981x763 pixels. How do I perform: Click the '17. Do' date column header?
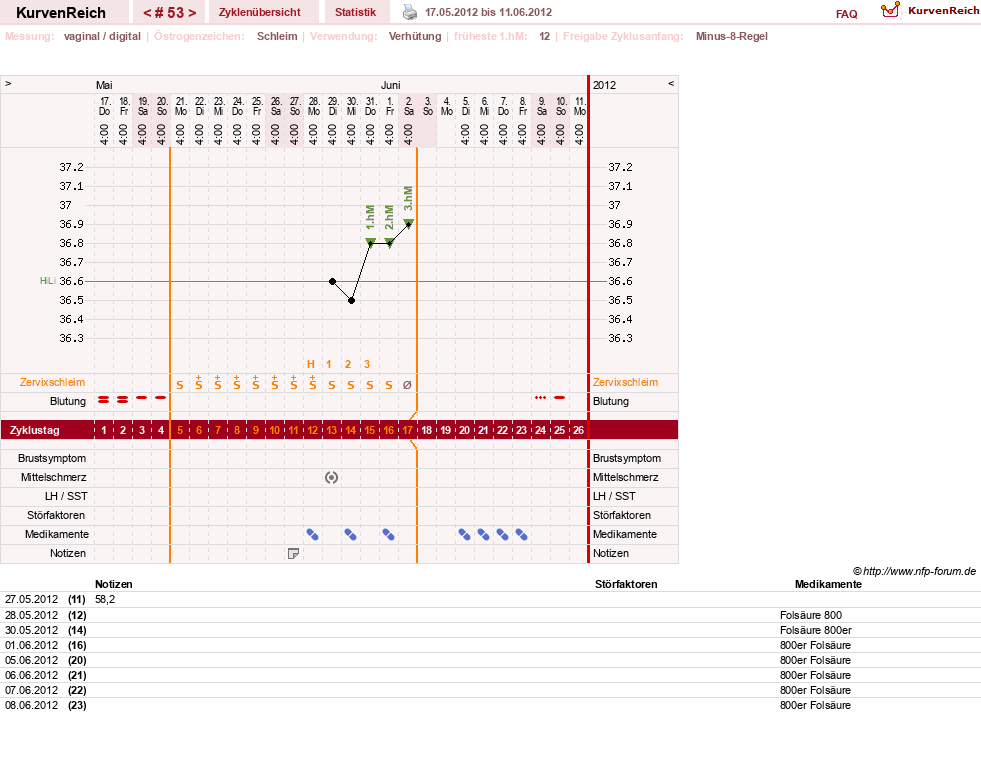pos(104,106)
